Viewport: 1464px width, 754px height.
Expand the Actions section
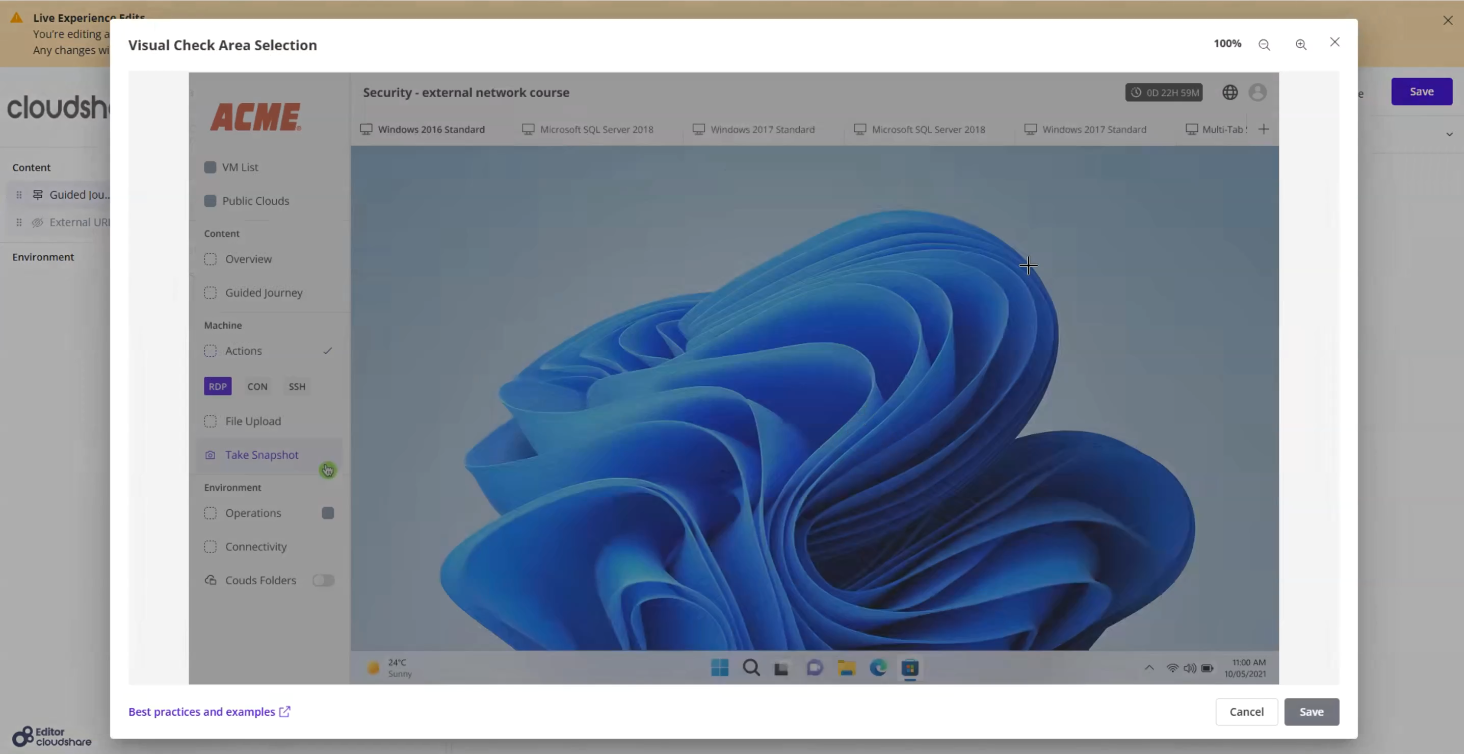pyautogui.click(x=243, y=351)
